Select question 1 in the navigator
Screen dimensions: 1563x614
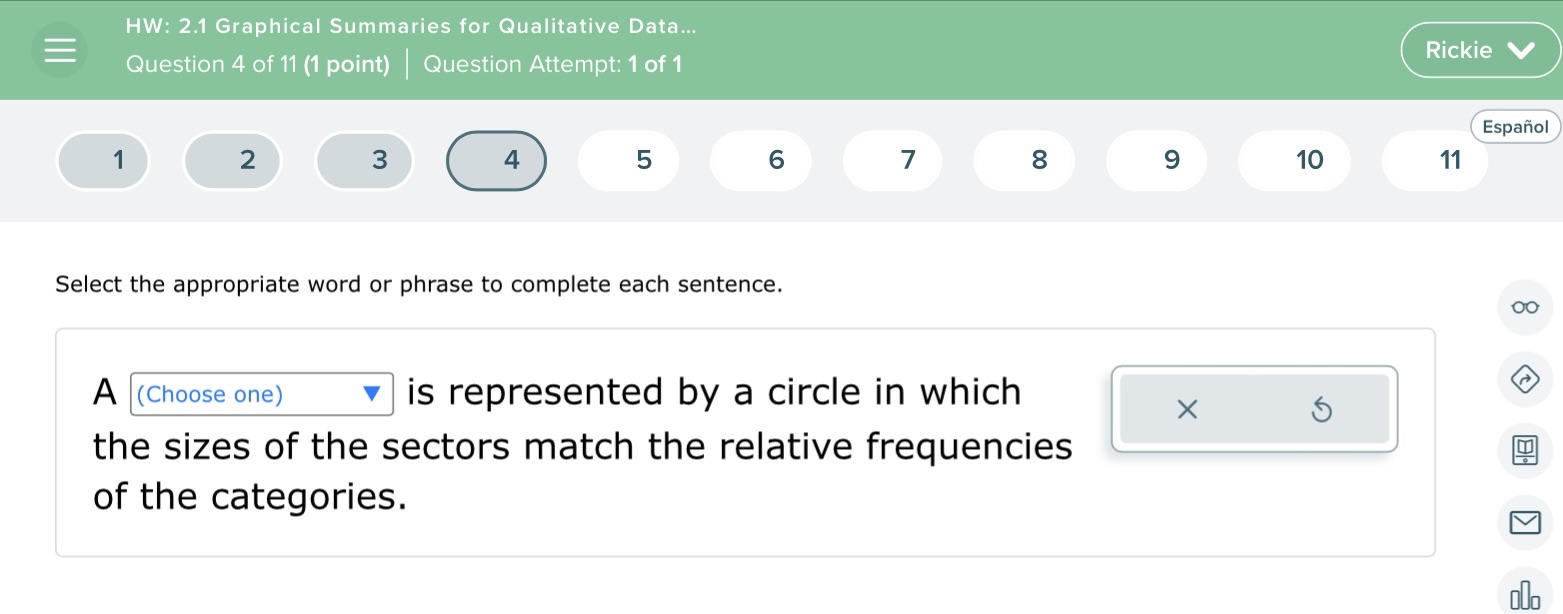(103, 160)
